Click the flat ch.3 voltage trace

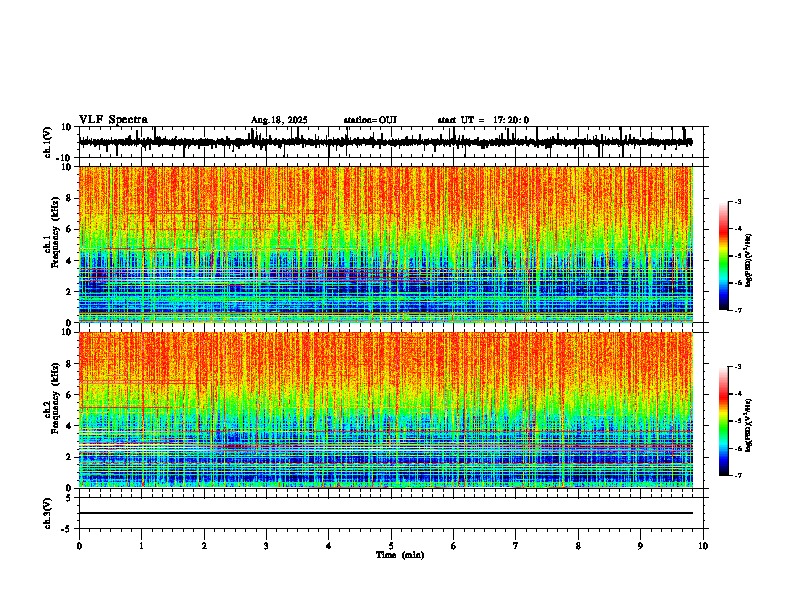386,513
